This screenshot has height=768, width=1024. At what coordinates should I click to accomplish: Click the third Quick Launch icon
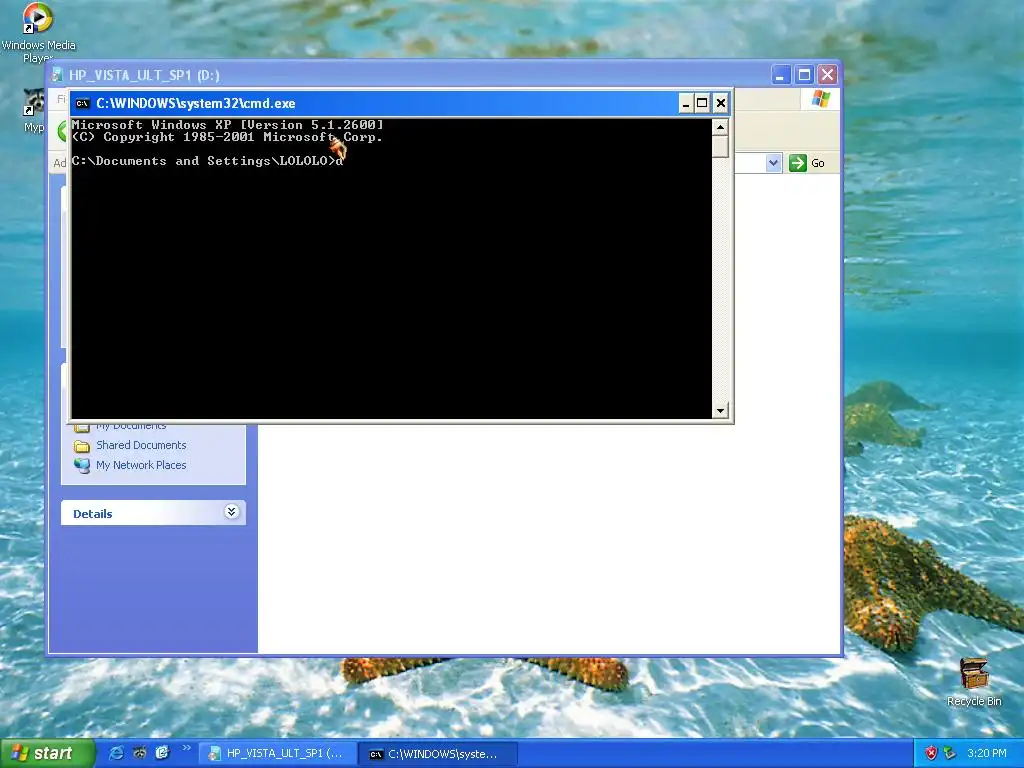tap(162, 753)
